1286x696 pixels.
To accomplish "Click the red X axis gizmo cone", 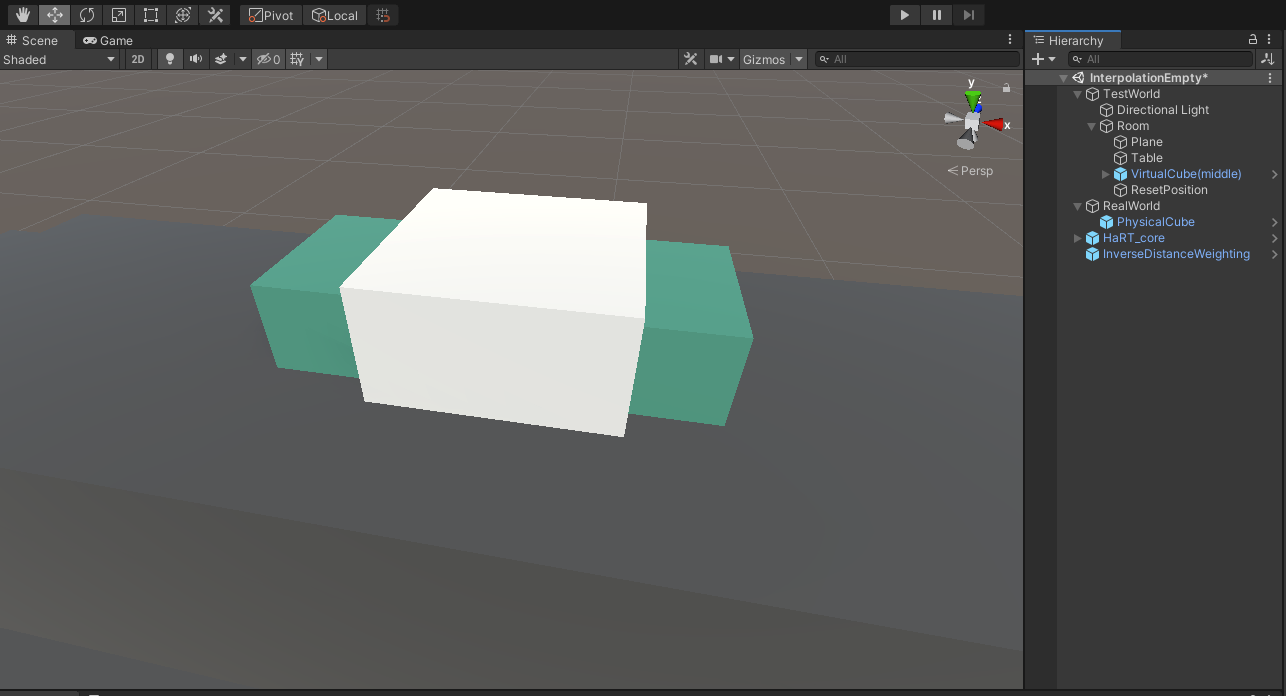I will click(992, 124).
